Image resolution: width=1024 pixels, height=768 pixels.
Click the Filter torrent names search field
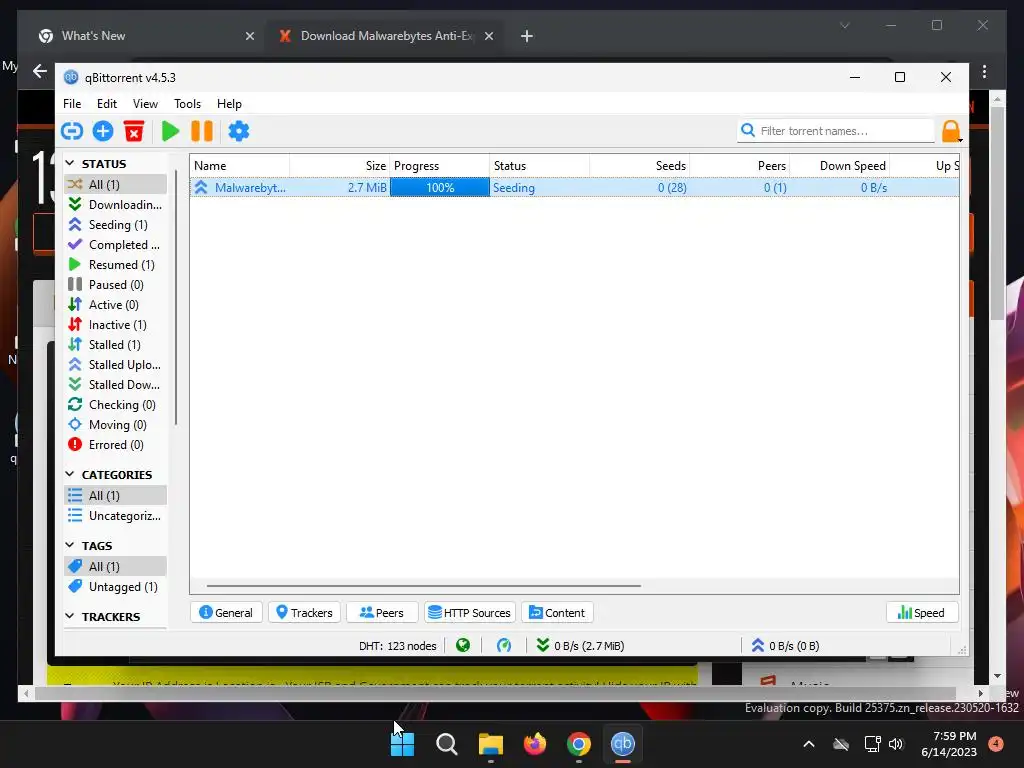click(x=836, y=131)
